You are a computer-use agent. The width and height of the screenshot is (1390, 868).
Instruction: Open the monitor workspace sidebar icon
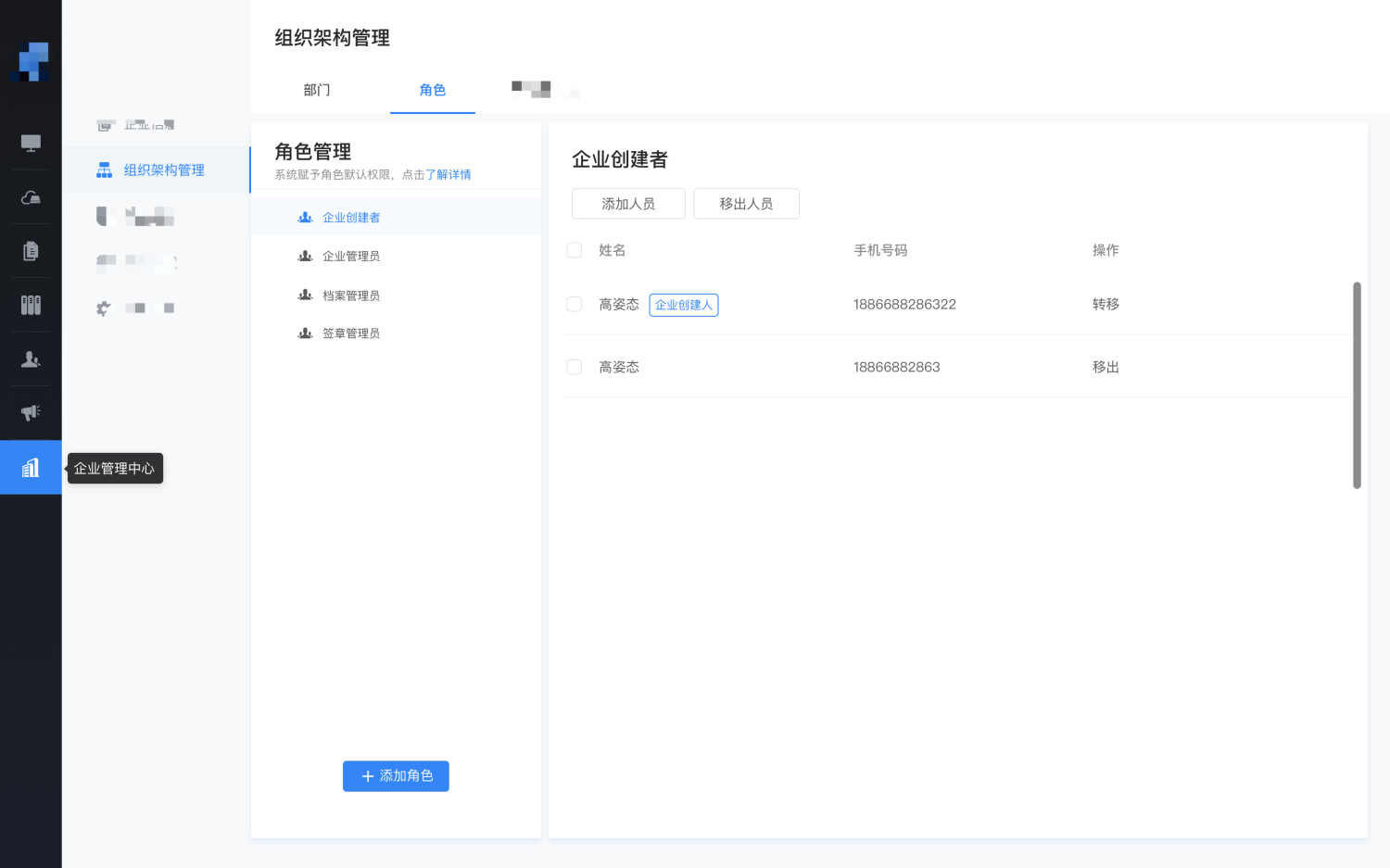[x=31, y=143]
